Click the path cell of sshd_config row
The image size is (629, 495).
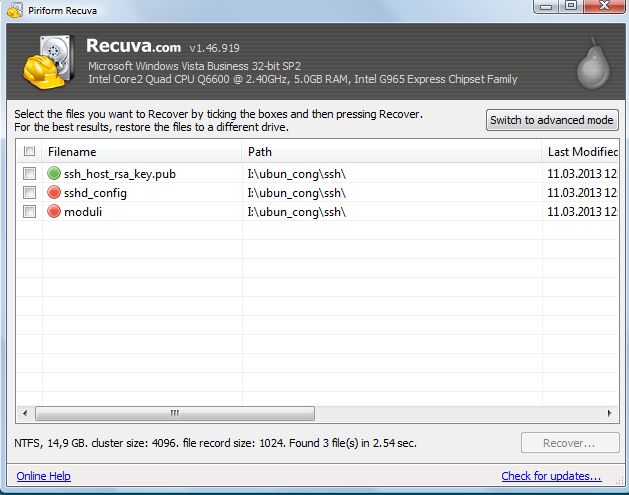296,193
